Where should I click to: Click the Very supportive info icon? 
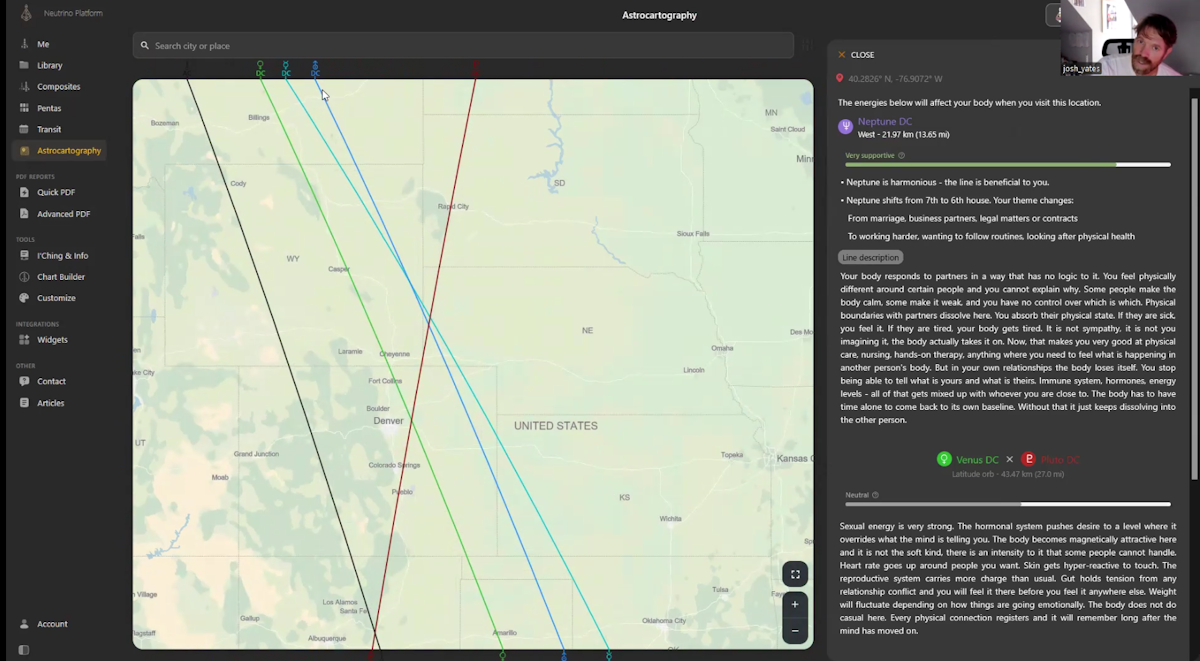[901, 155]
